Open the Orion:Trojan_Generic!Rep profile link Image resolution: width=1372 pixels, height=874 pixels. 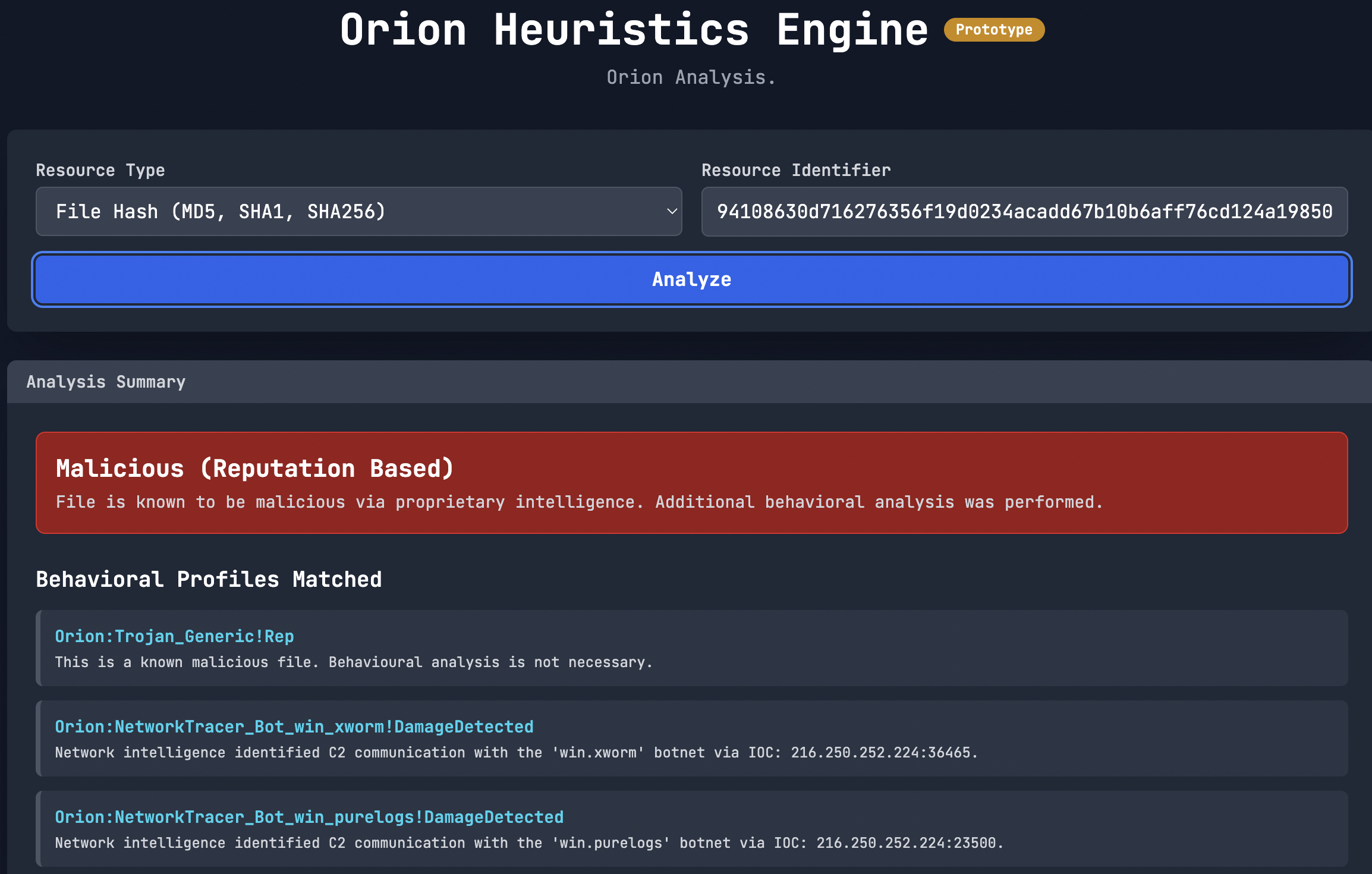[x=174, y=636]
